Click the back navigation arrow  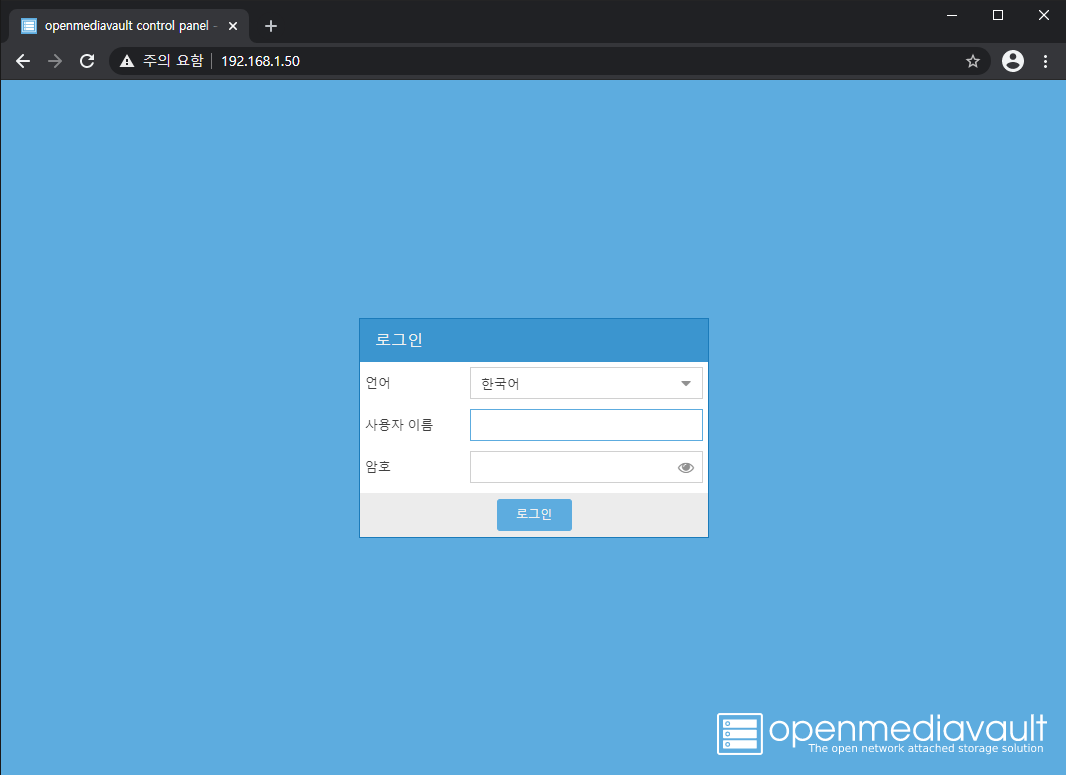[x=22, y=61]
